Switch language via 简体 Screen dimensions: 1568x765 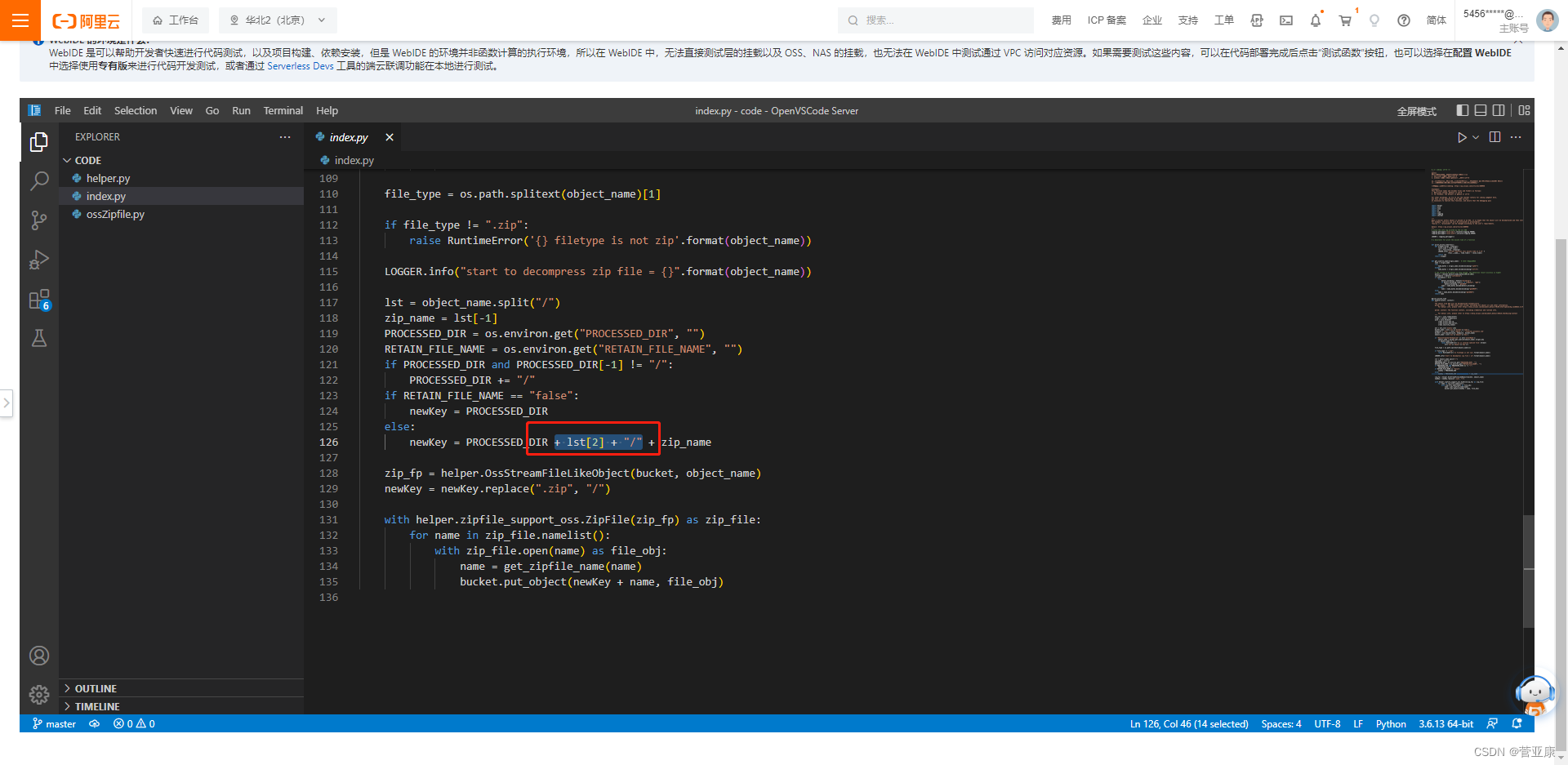[x=1436, y=20]
